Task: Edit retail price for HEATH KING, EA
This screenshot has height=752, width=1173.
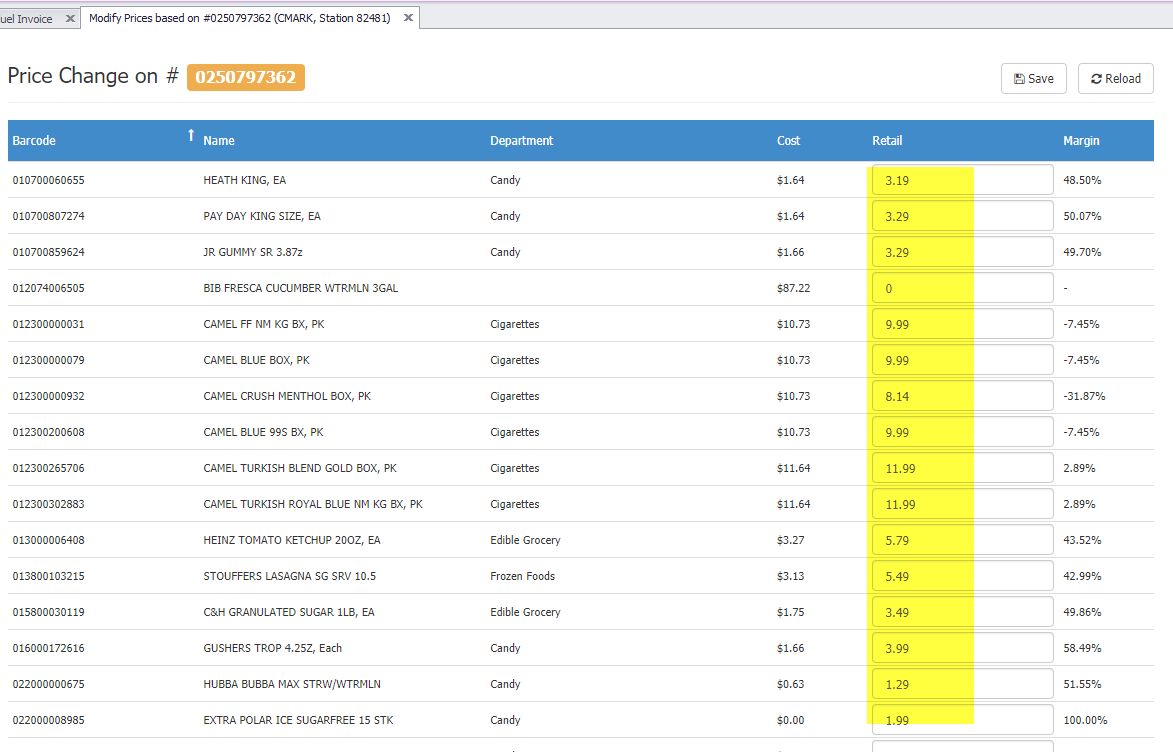Action: tap(962, 180)
